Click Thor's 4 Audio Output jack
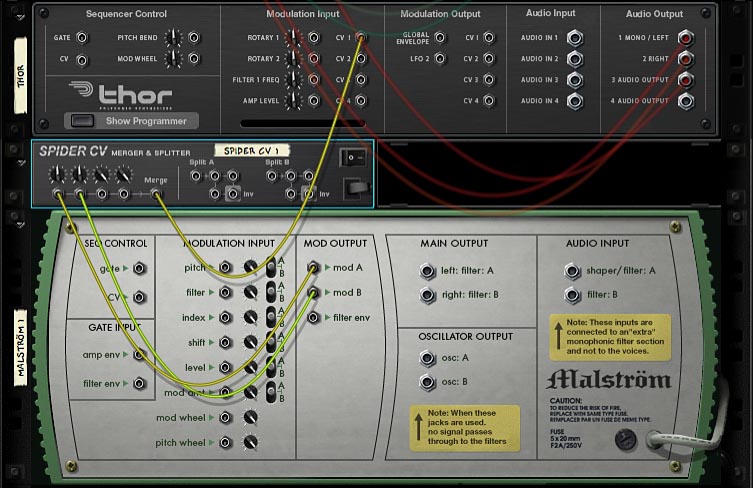The image size is (753, 488). pyautogui.click(x=686, y=101)
